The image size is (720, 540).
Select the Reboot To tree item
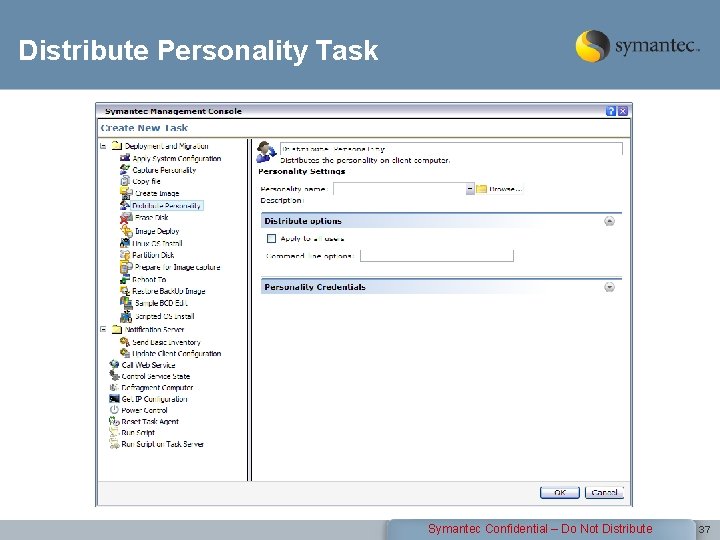[149, 279]
